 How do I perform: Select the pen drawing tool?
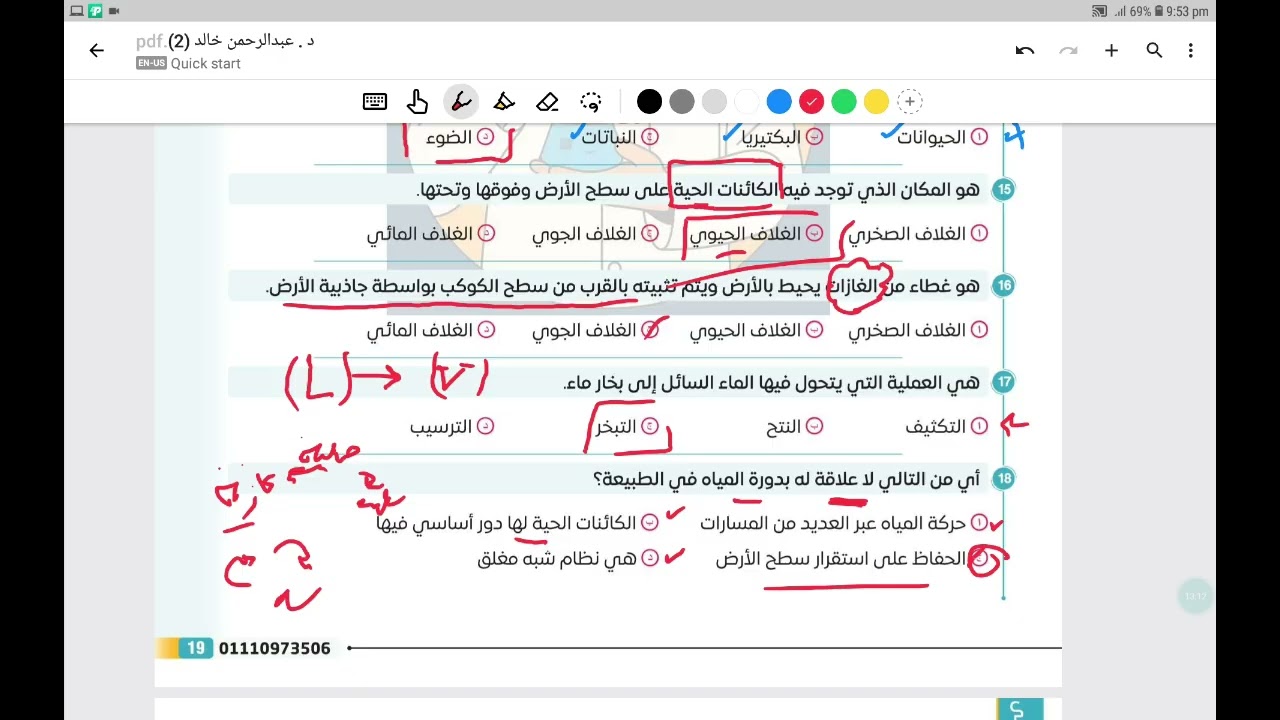(461, 101)
